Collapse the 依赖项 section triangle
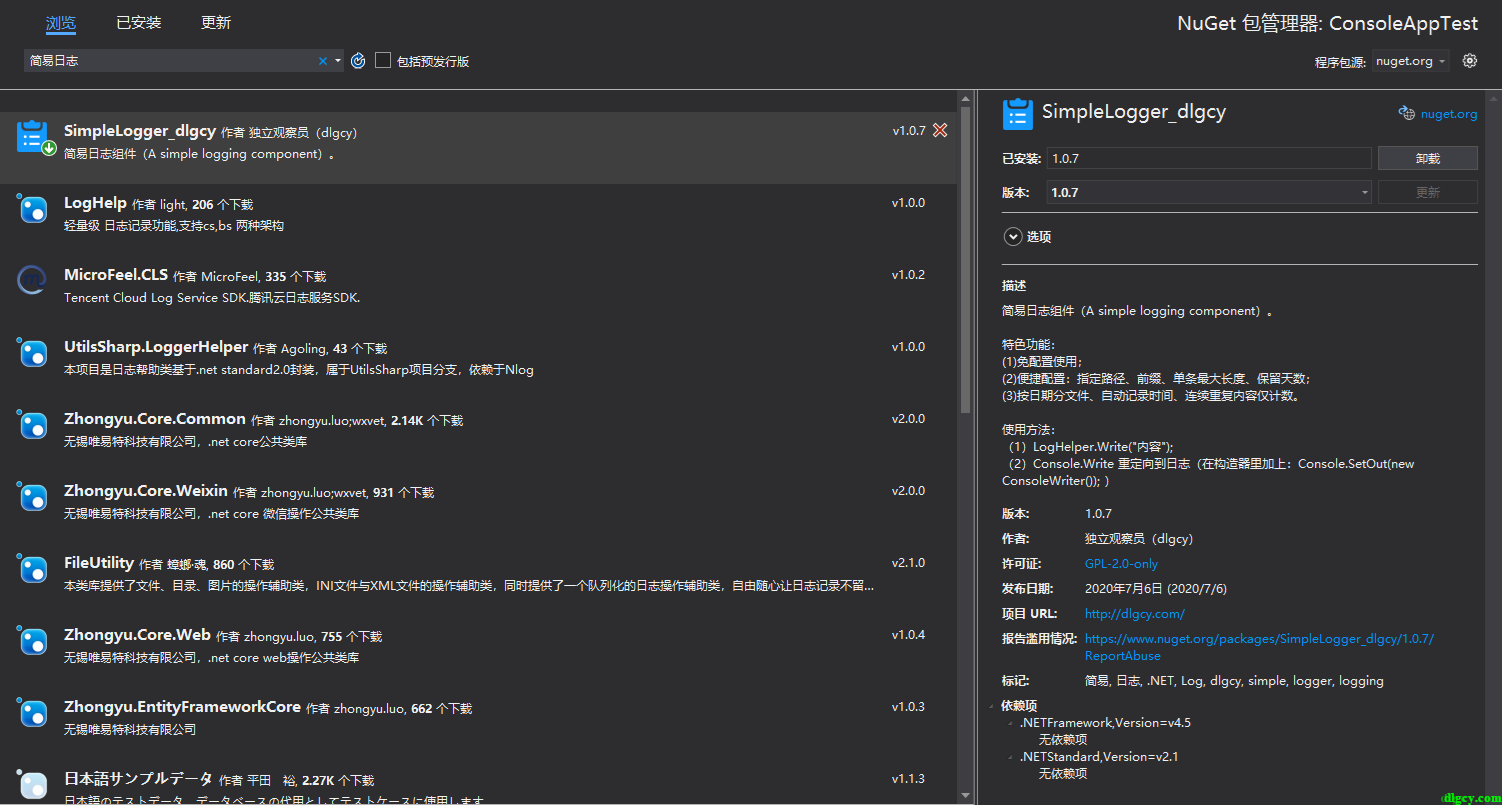The image size is (1502, 805). (x=992, y=706)
